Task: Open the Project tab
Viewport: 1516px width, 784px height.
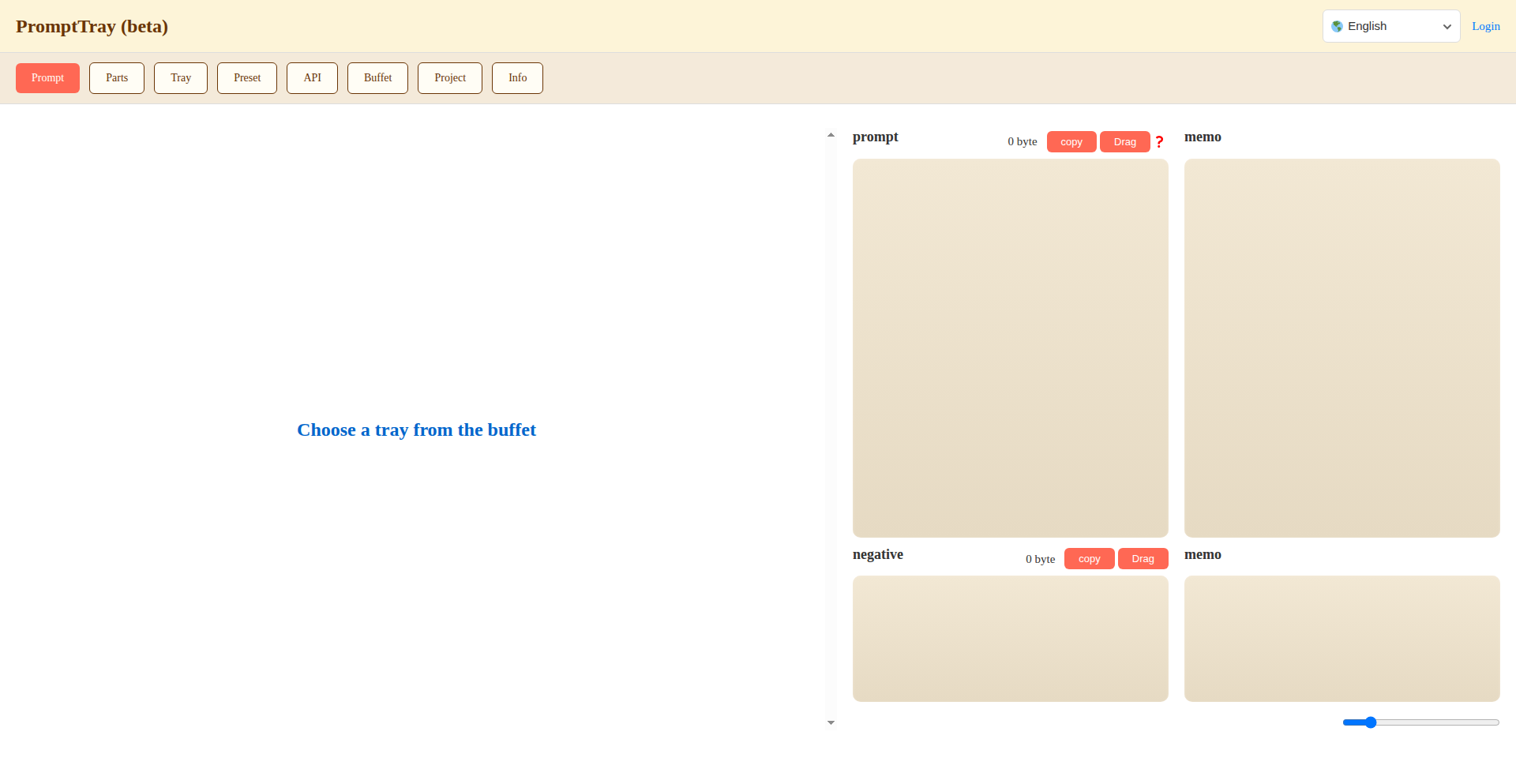Action: click(x=450, y=78)
